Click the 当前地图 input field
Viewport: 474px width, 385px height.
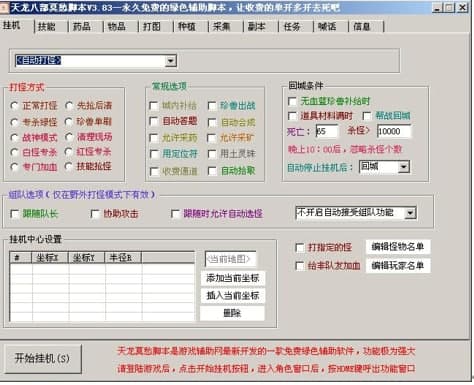pyautogui.click(x=230, y=259)
